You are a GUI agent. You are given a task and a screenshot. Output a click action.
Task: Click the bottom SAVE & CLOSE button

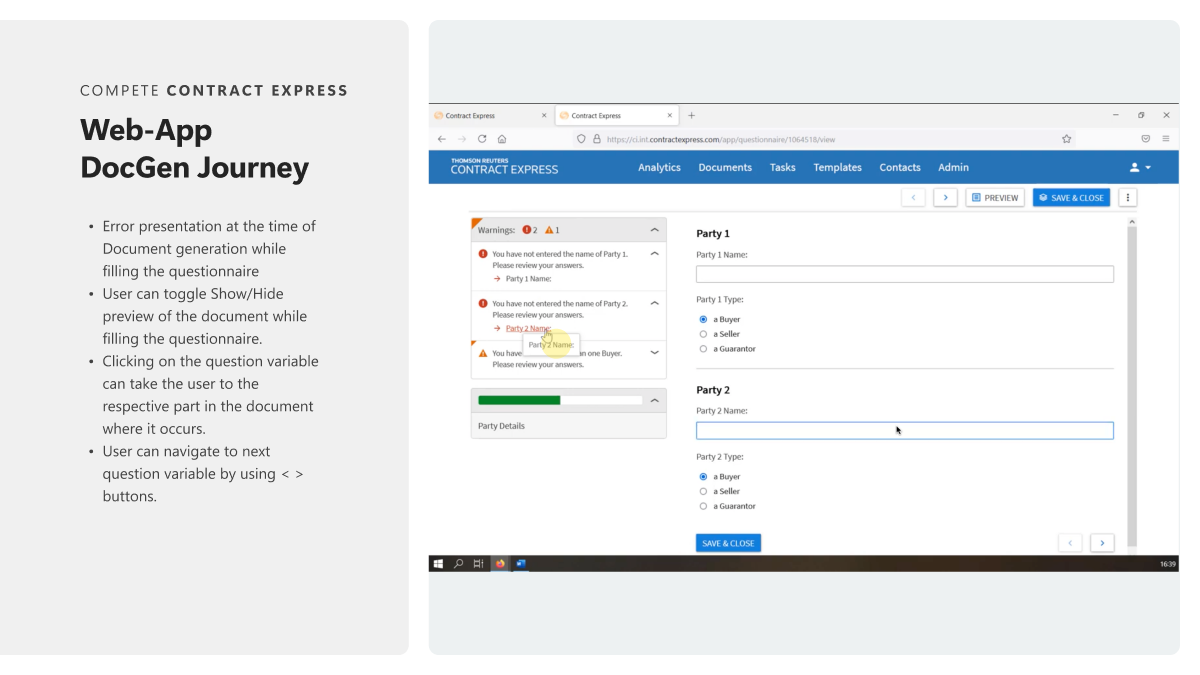click(728, 543)
